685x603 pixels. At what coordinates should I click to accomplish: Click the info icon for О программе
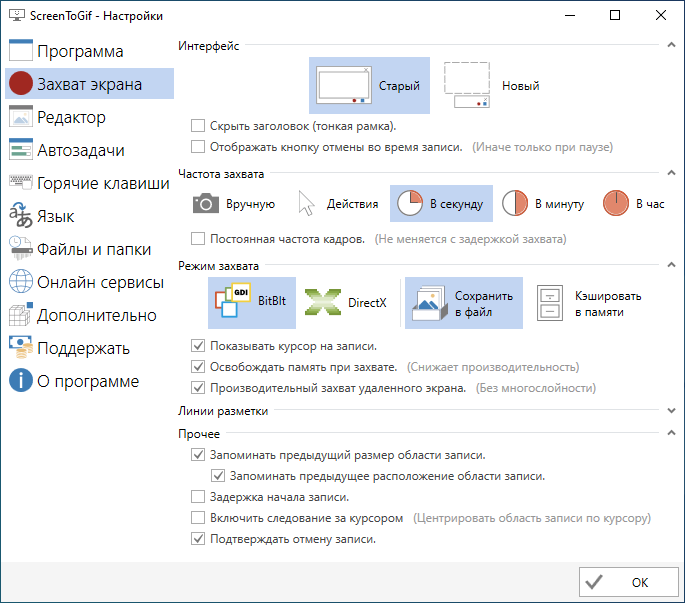(x=21, y=380)
